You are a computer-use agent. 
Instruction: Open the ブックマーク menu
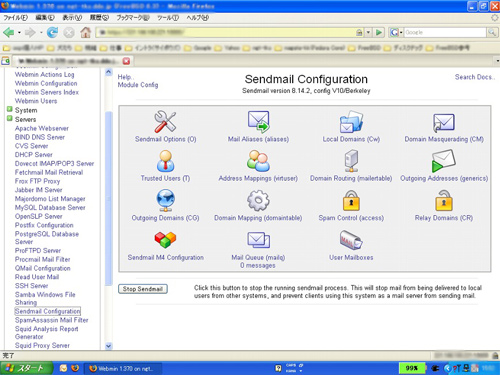pyautogui.click(x=133, y=18)
